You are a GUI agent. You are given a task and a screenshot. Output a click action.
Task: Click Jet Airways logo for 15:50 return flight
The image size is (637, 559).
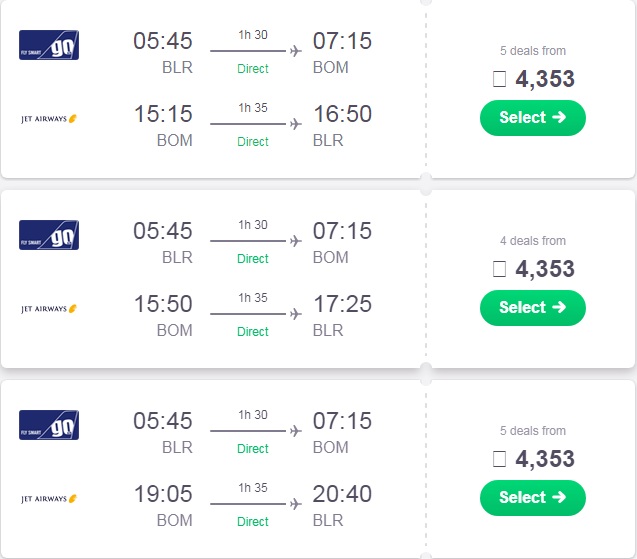[x=49, y=309]
